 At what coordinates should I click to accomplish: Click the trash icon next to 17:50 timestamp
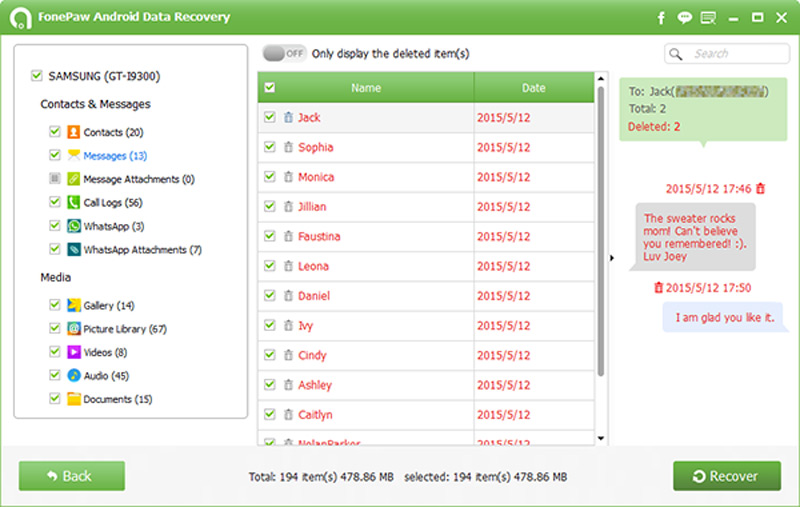point(659,288)
